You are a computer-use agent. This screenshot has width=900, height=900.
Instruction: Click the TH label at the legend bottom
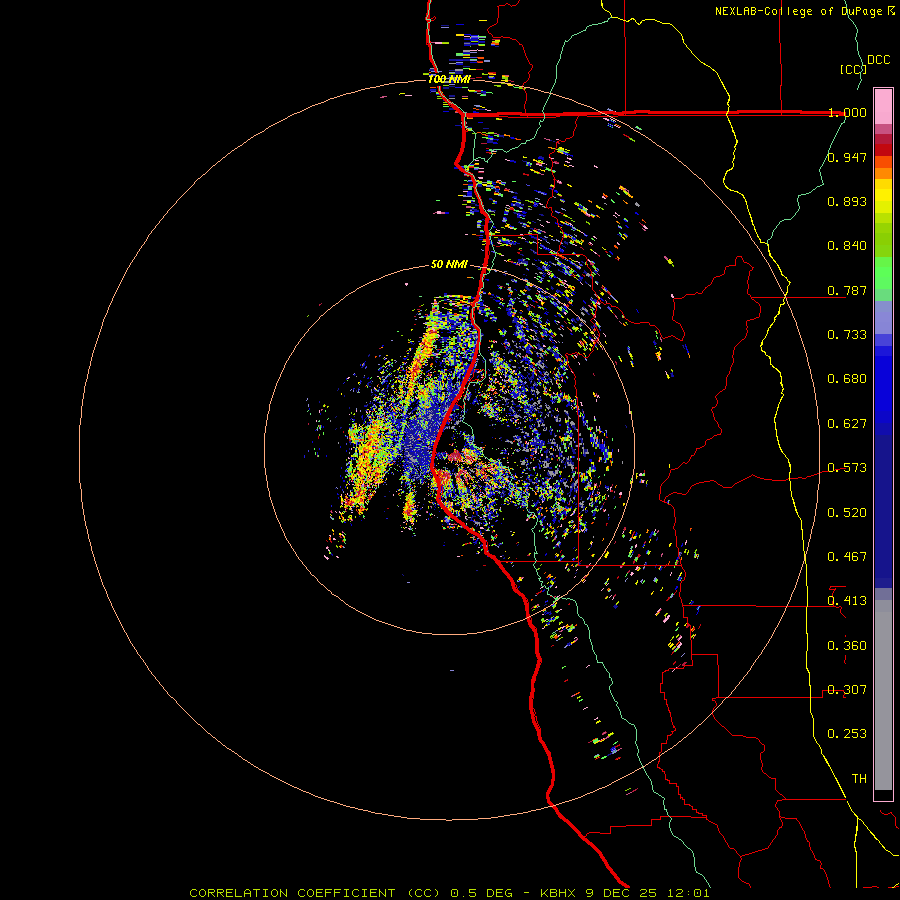859,779
